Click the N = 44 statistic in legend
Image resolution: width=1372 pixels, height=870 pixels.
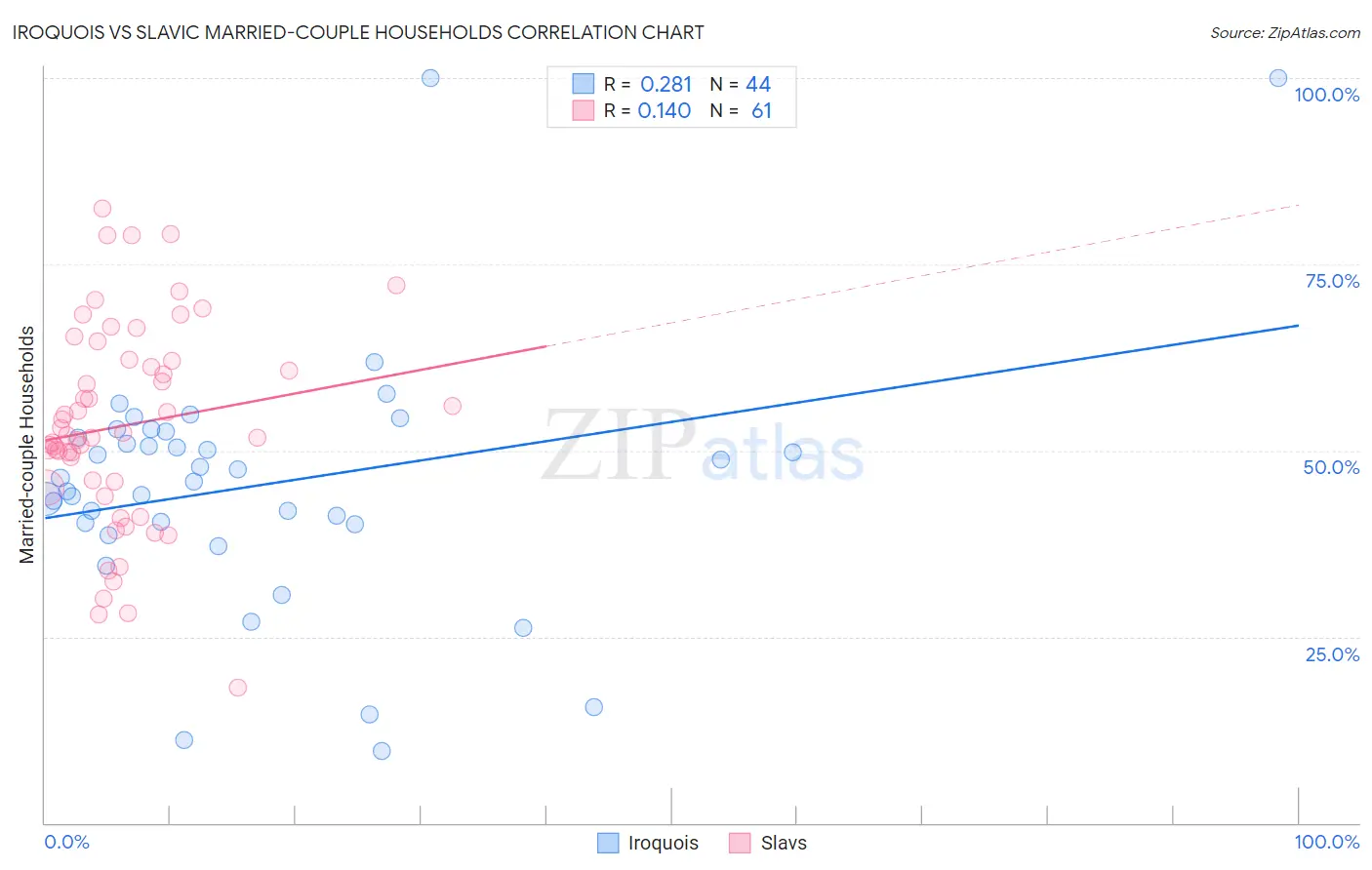(741, 84)
